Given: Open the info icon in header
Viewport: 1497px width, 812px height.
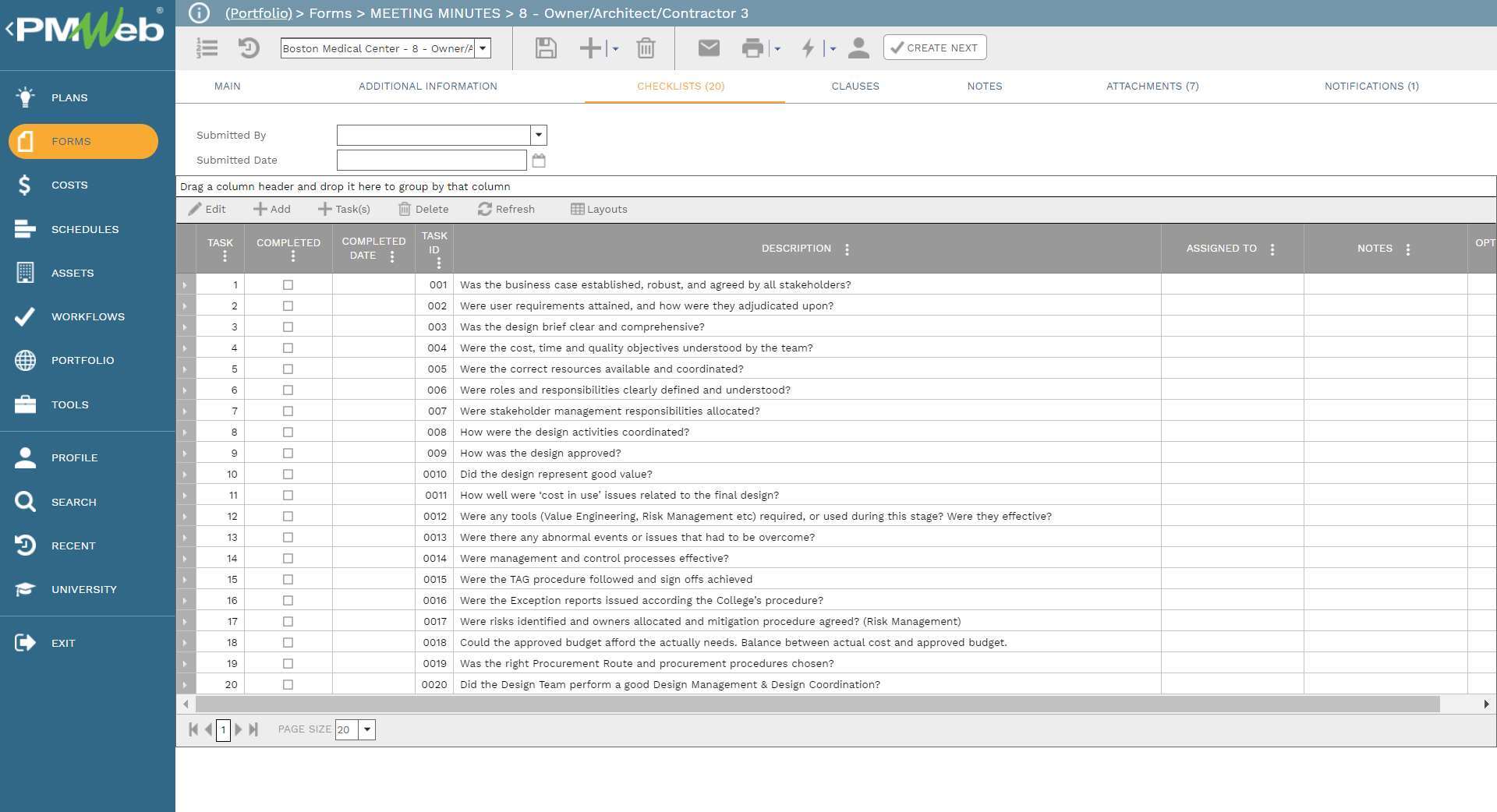Looking at the screenshot, I should 200,13.
